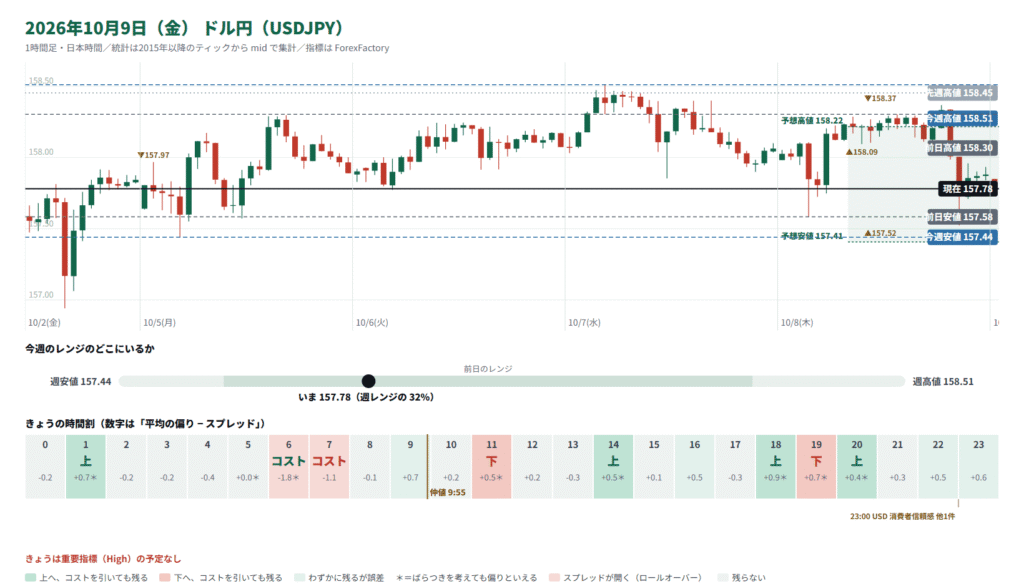This screenshot has width=1024, height=584.
Task: Click the 週安値 157.44 range bar label
Action: click(x=81, y=381)
